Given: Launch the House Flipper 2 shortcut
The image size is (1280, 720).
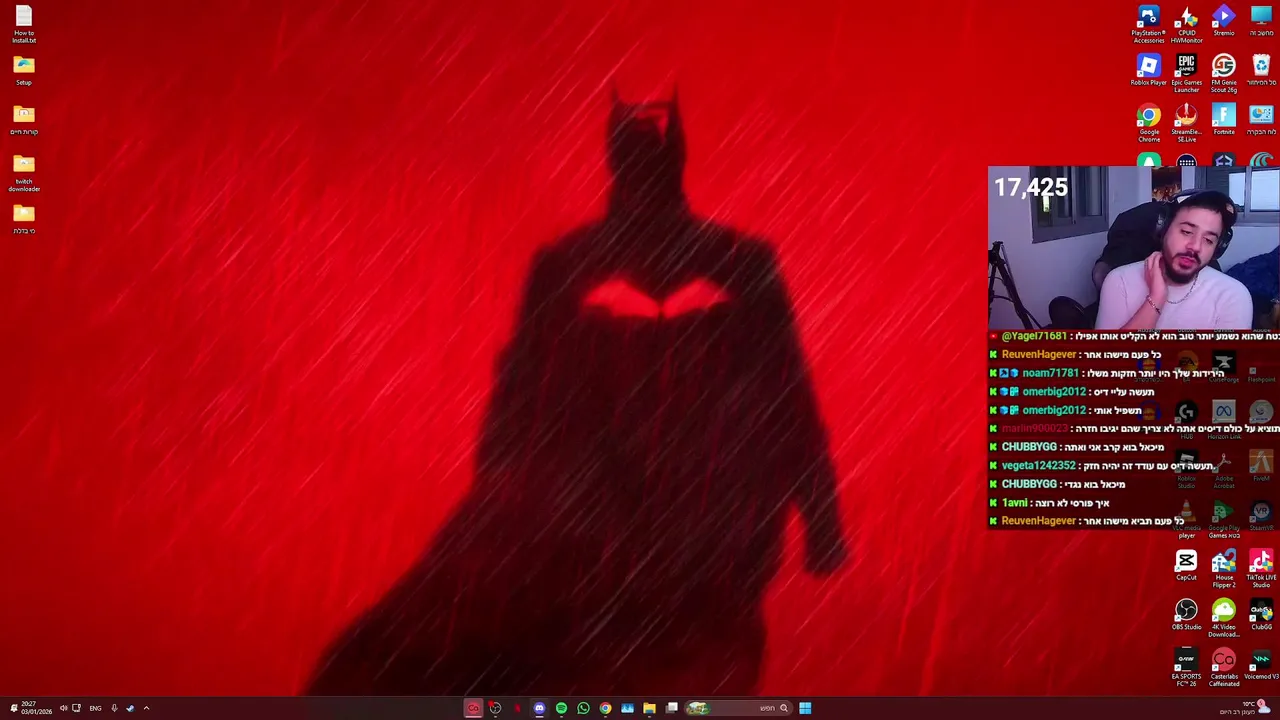Looking at the screenshot, I should [x=1224, y=569].
